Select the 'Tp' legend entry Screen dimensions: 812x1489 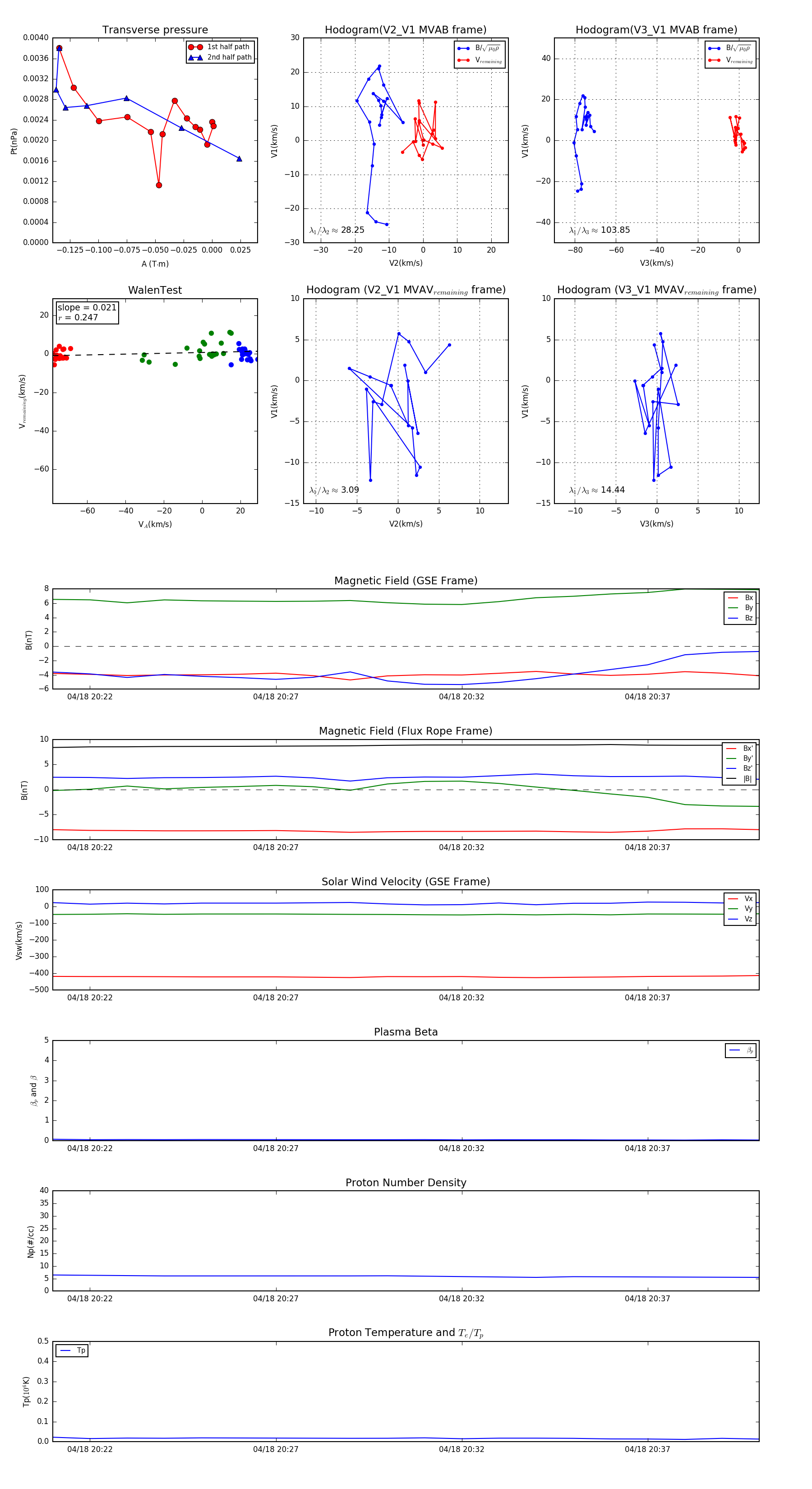[73, 1350]
